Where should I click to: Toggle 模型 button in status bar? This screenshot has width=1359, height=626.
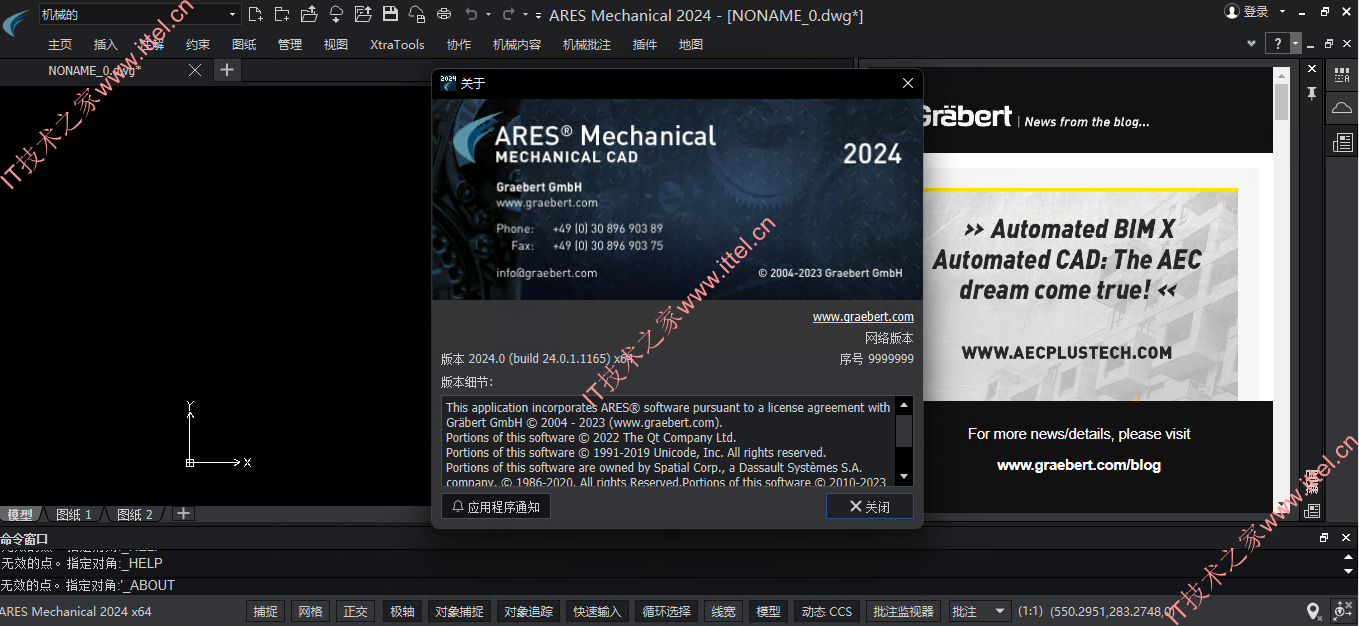point(768,611)
